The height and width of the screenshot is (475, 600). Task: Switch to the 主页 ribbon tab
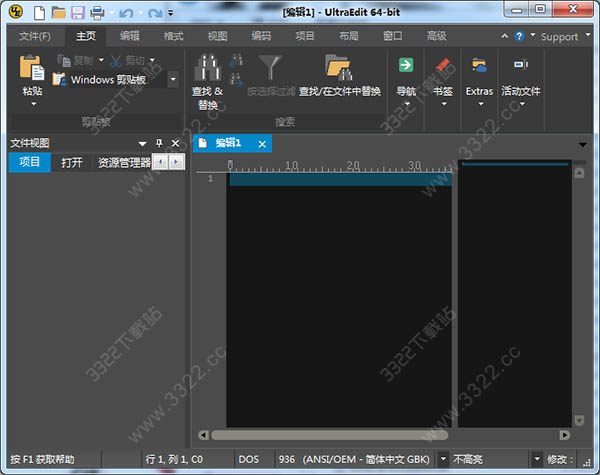[86, 36]
